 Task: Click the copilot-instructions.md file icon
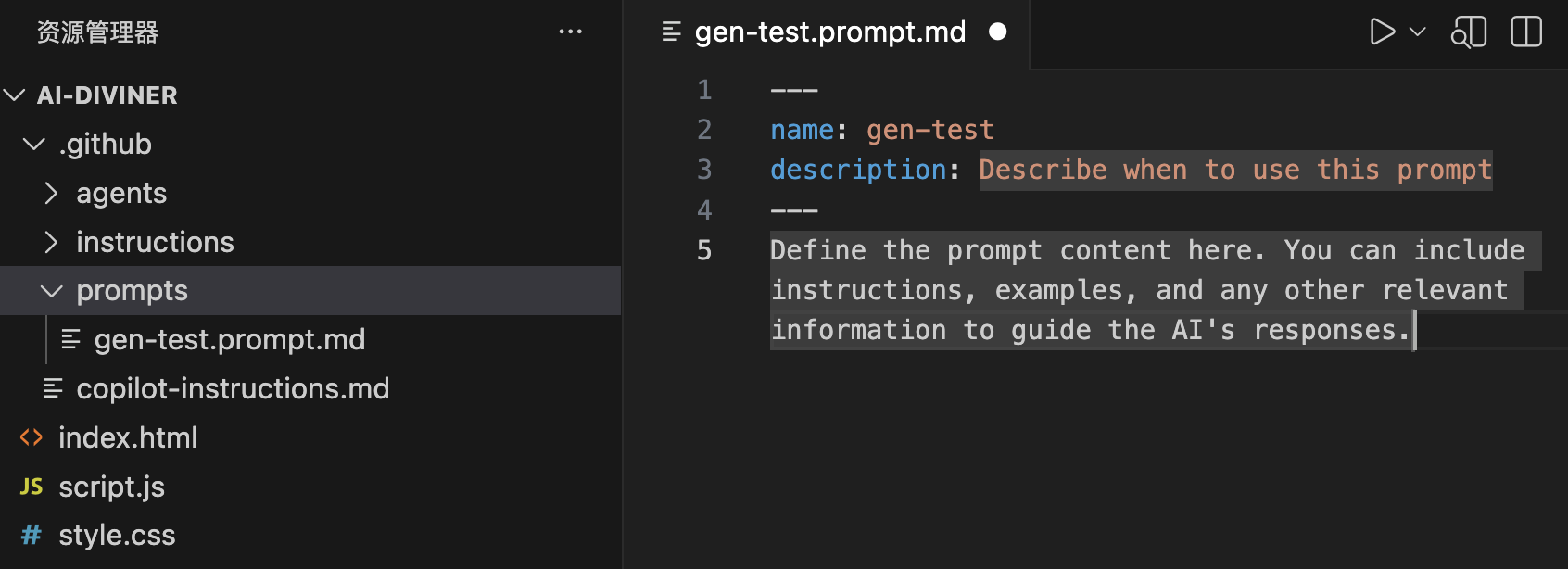(53, 388)
